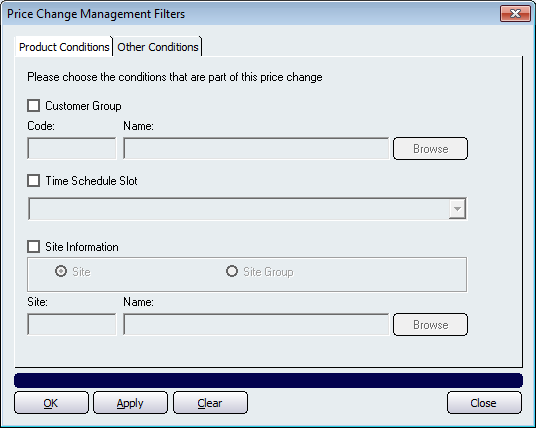
Task: Close the dialog via title bar X
Action: coord(515,13)
